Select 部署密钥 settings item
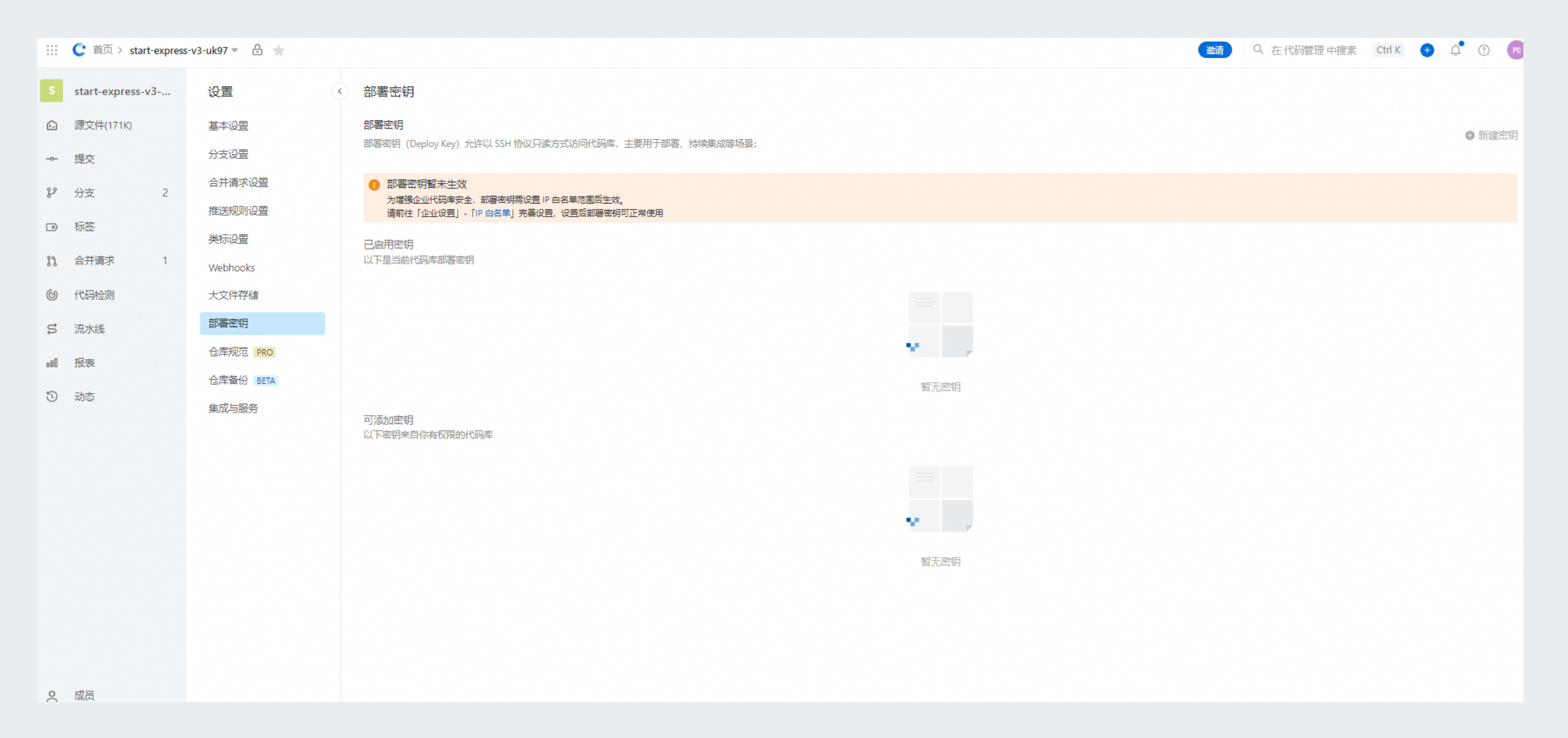The height and width of the screenshot is (738, 1568). tap(262, 324)
